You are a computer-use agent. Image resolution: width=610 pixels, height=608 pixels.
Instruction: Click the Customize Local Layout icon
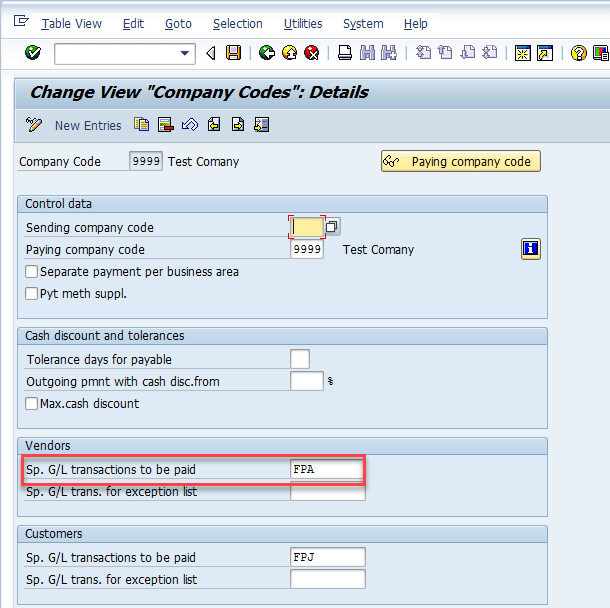coord(601,53)
